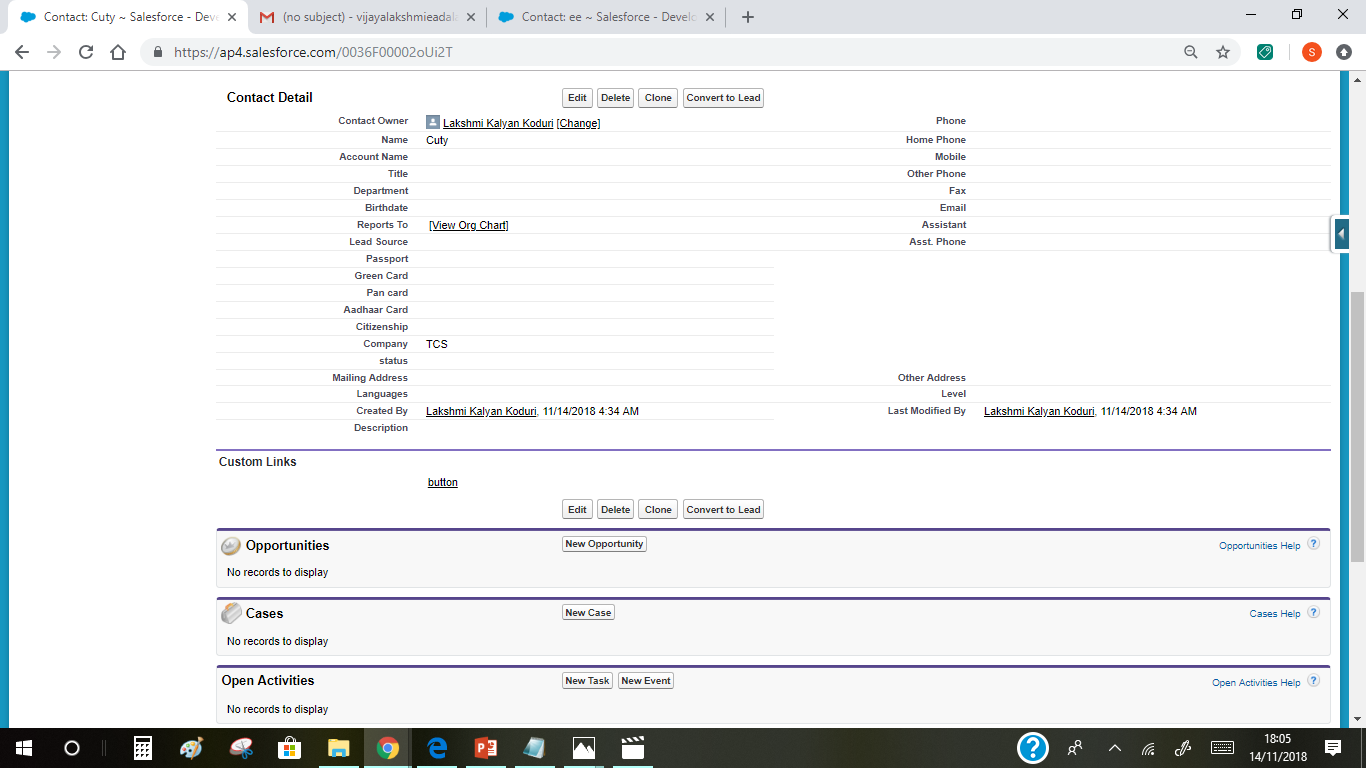1366x768 pixels.
Task: Open Contact Owner Lakshmi Kalyan Koduri link
Action: coord(498,123)
